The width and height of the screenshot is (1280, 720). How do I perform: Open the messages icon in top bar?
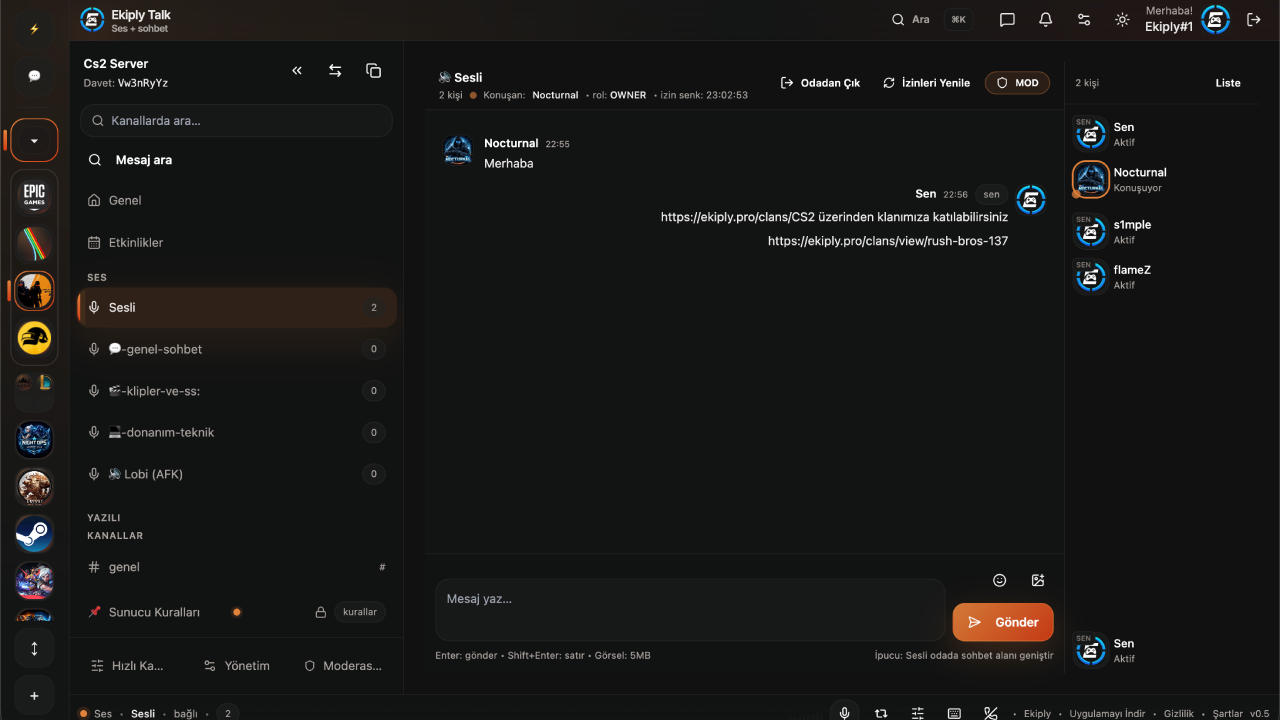tap(1007, 19)
